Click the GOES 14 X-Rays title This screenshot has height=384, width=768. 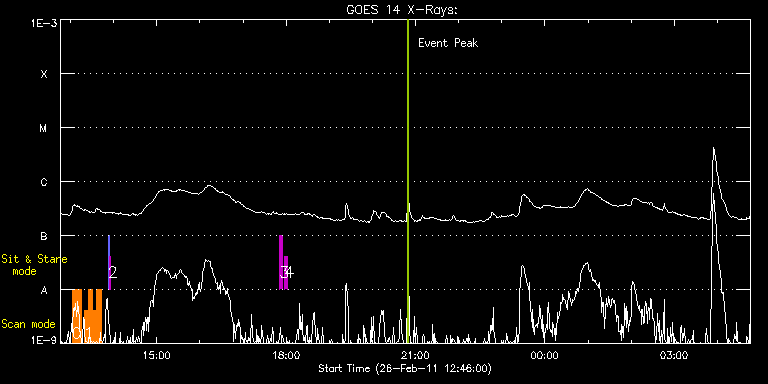click(x=401, y=10)
